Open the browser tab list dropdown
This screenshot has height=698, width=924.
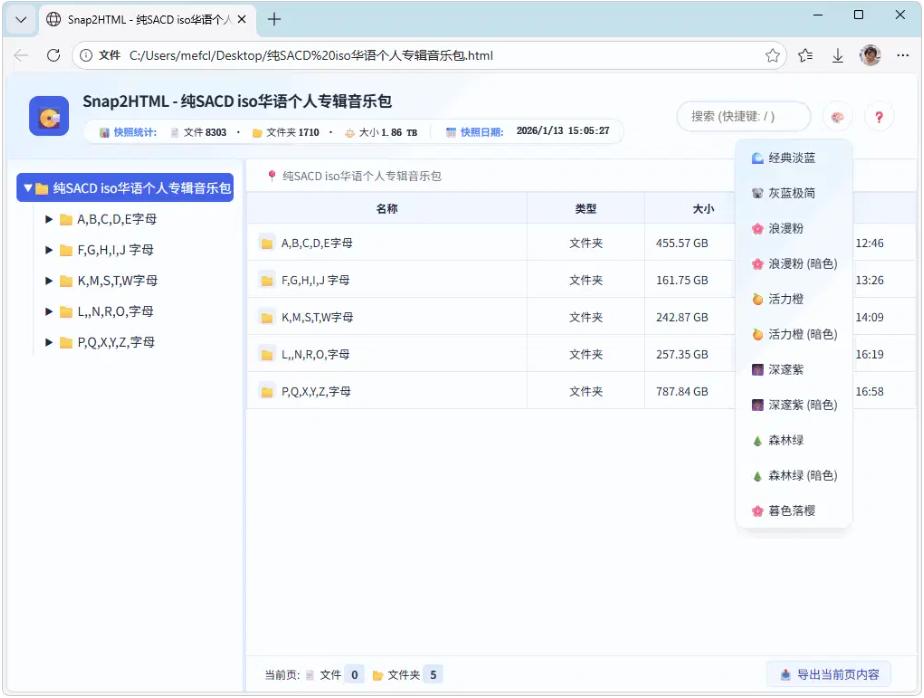(20, 19)
